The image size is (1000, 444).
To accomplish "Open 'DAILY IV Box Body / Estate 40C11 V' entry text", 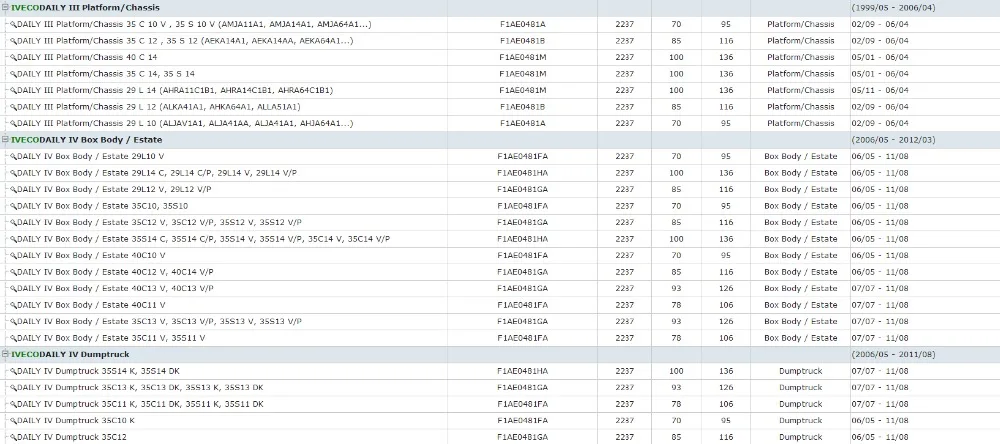I will [x=91, y=305].
